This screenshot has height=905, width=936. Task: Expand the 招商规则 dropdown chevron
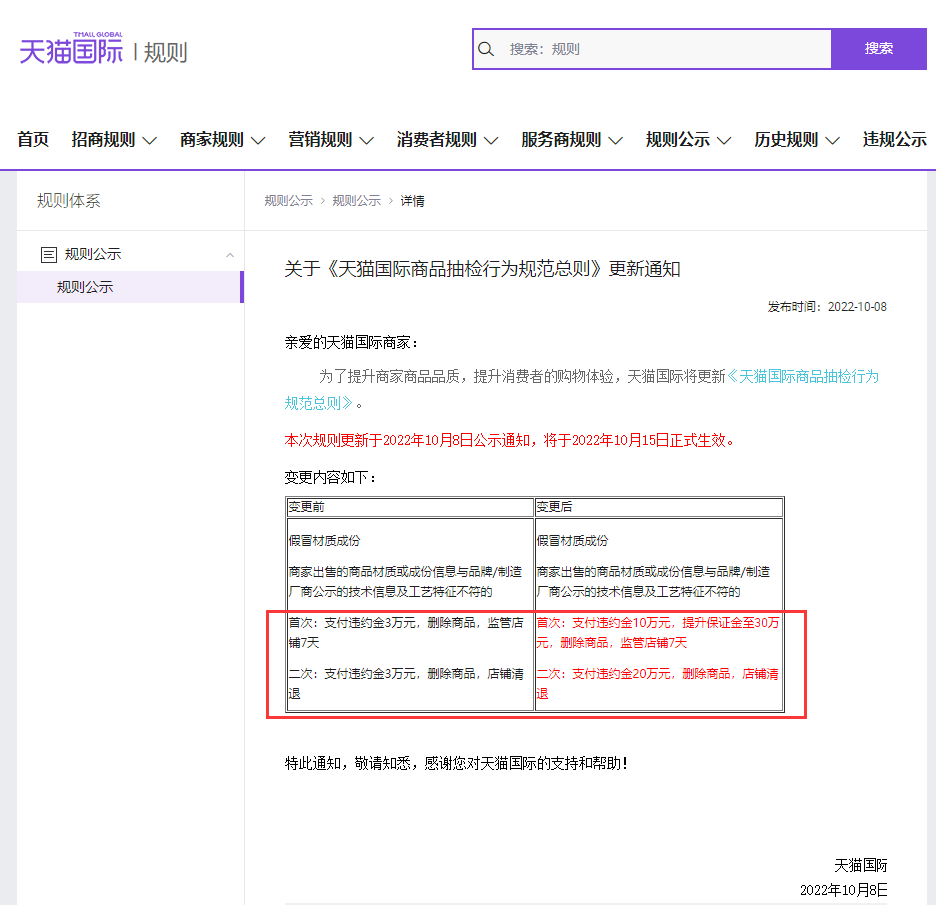click(149, 141)
